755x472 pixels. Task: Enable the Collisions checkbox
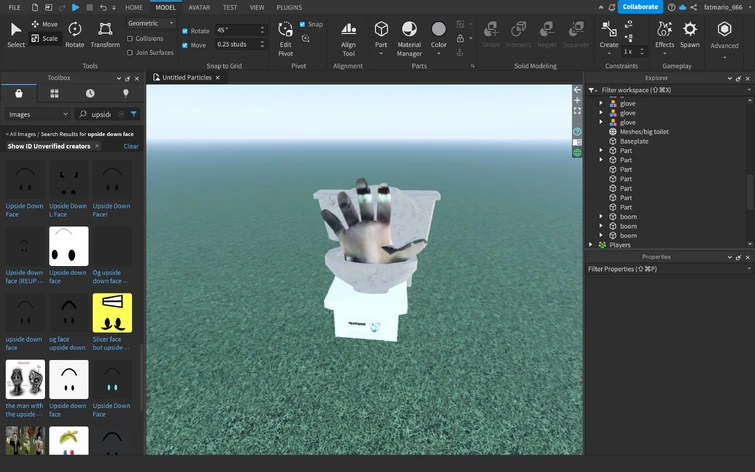point(131,39)
